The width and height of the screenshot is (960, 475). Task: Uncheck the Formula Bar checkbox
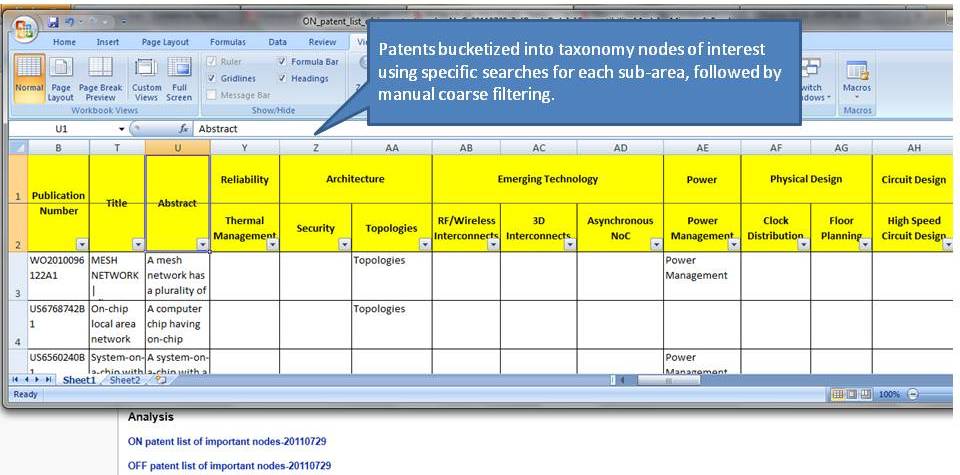[x=283, y=62]
